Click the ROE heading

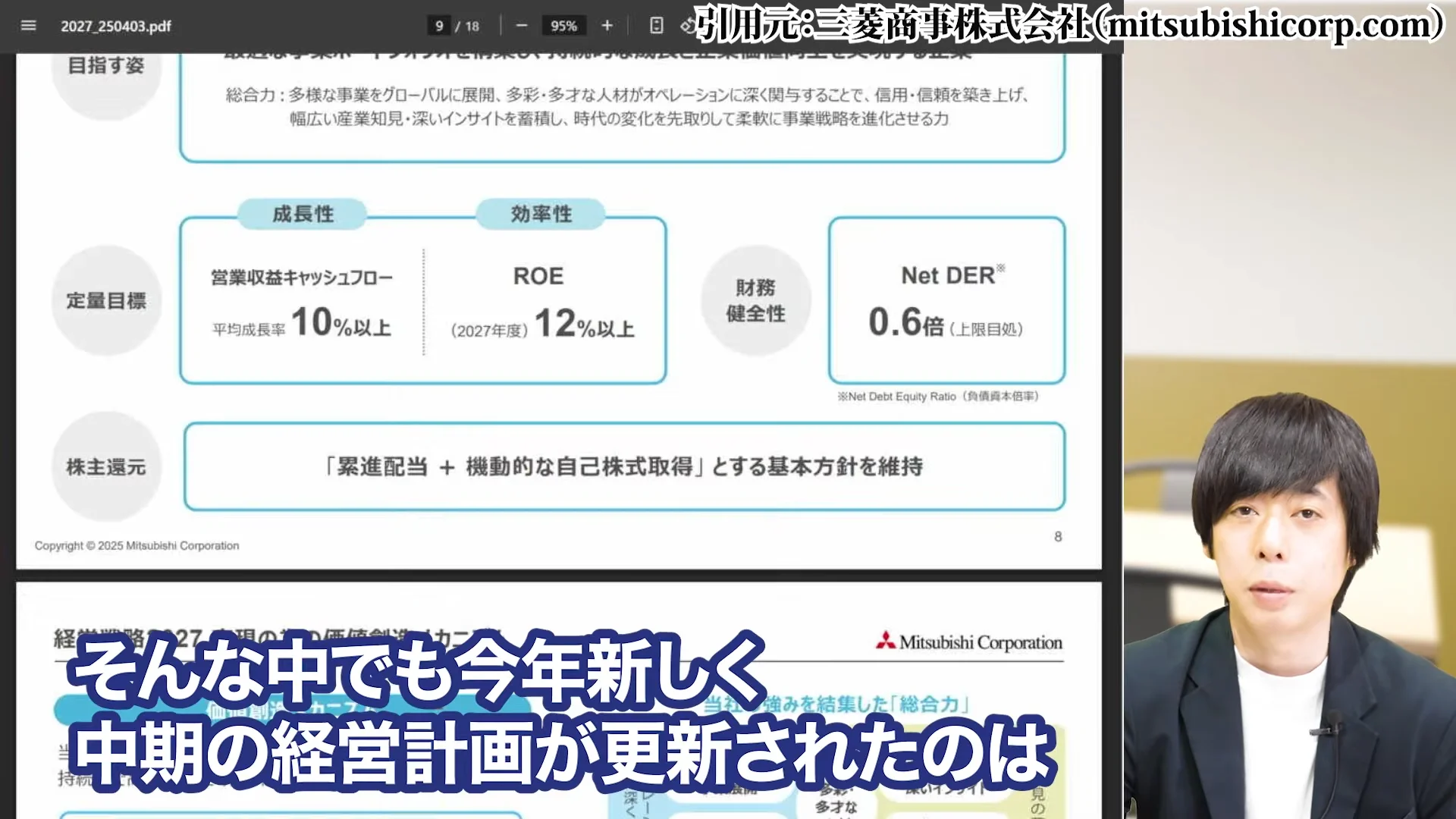(538, 276)
